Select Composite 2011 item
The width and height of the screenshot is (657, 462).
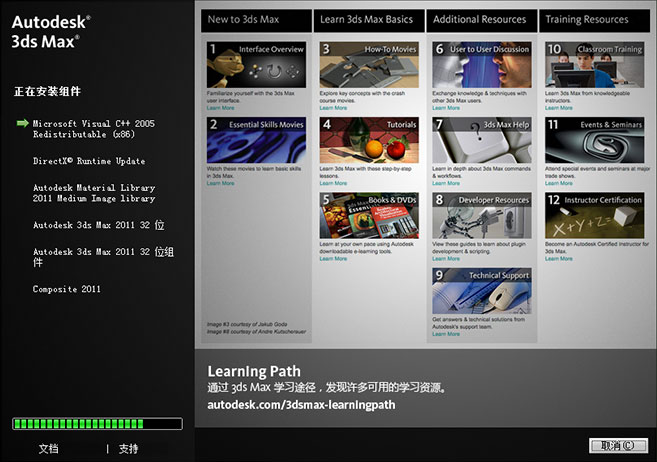point(67,289)
